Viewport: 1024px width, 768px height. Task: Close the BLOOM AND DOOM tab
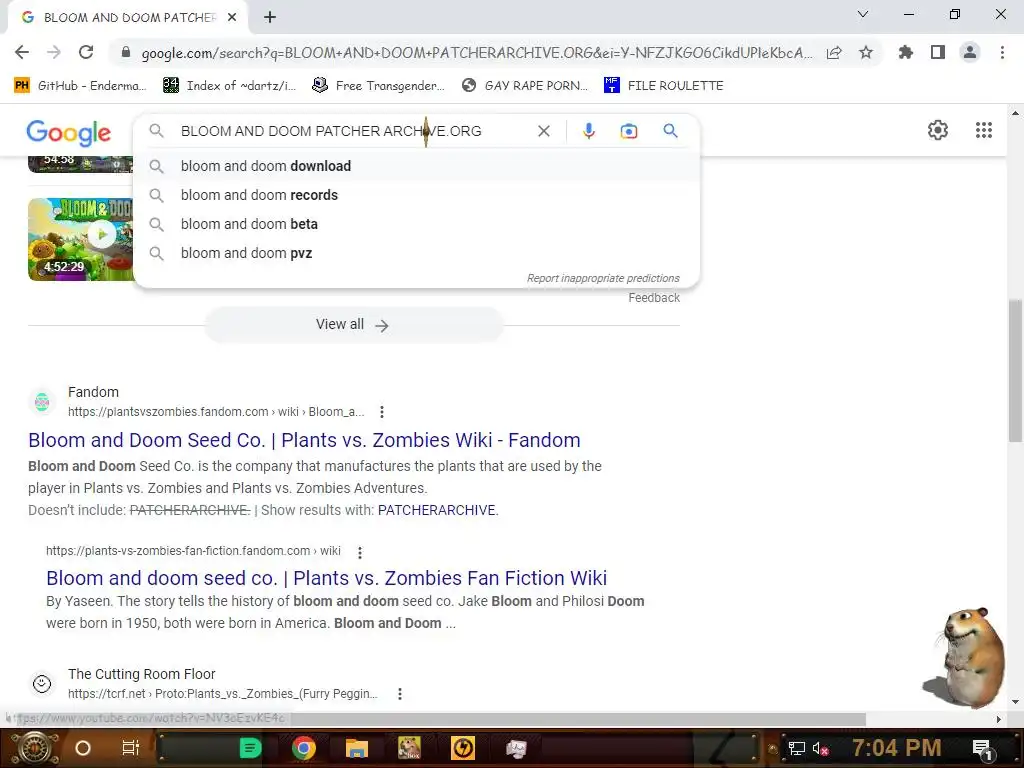[x=232, y=18]
